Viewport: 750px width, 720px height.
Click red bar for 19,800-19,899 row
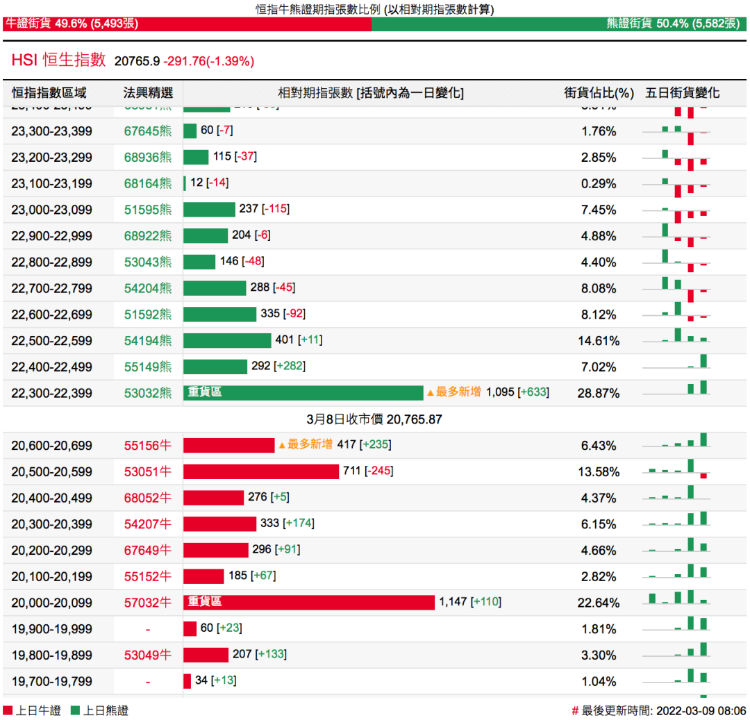tap(206, 655)
